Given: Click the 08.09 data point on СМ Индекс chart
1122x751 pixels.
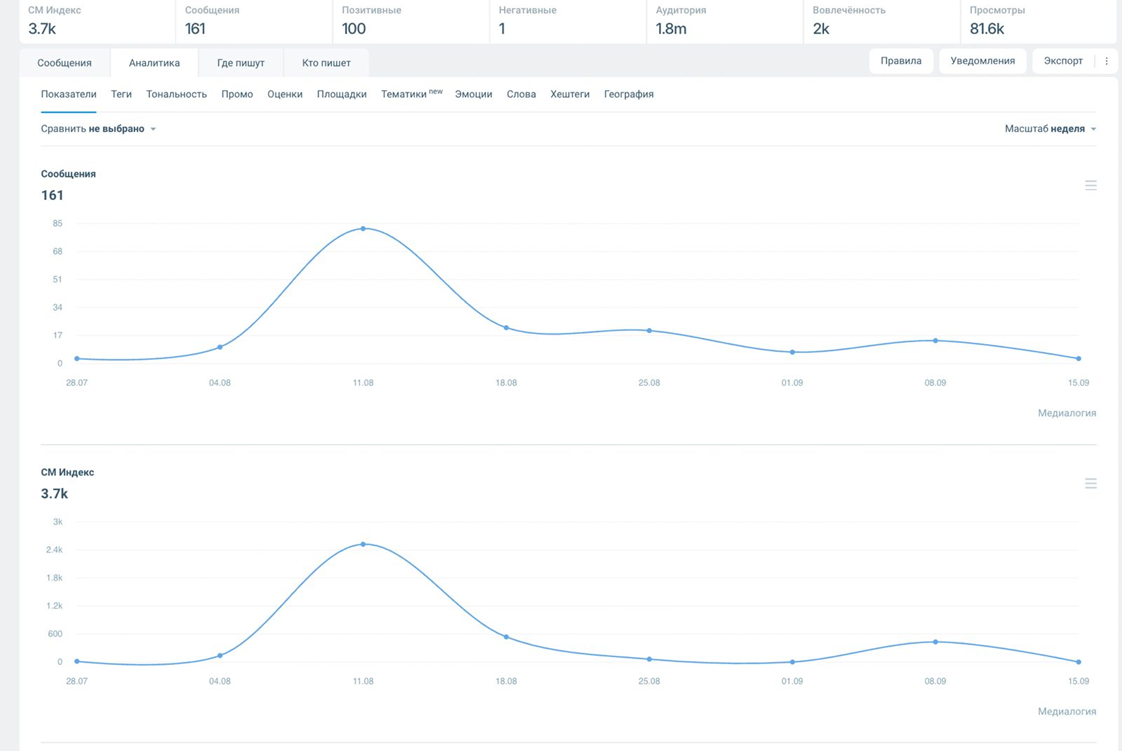Looking at the screenshot, I should click(935, 642).
